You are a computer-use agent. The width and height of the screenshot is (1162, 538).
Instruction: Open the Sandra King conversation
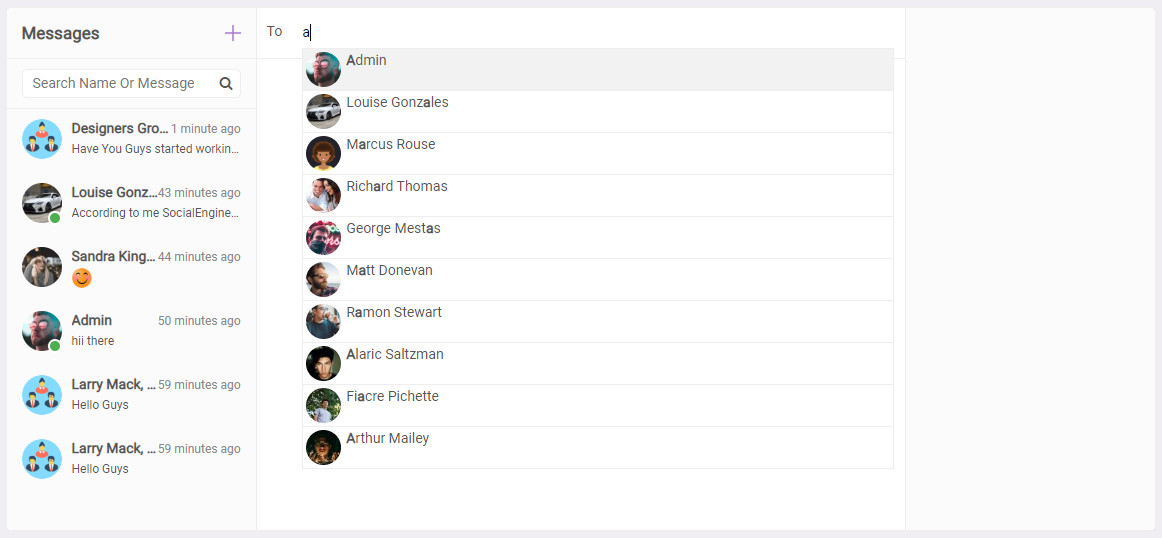(131, 267)
